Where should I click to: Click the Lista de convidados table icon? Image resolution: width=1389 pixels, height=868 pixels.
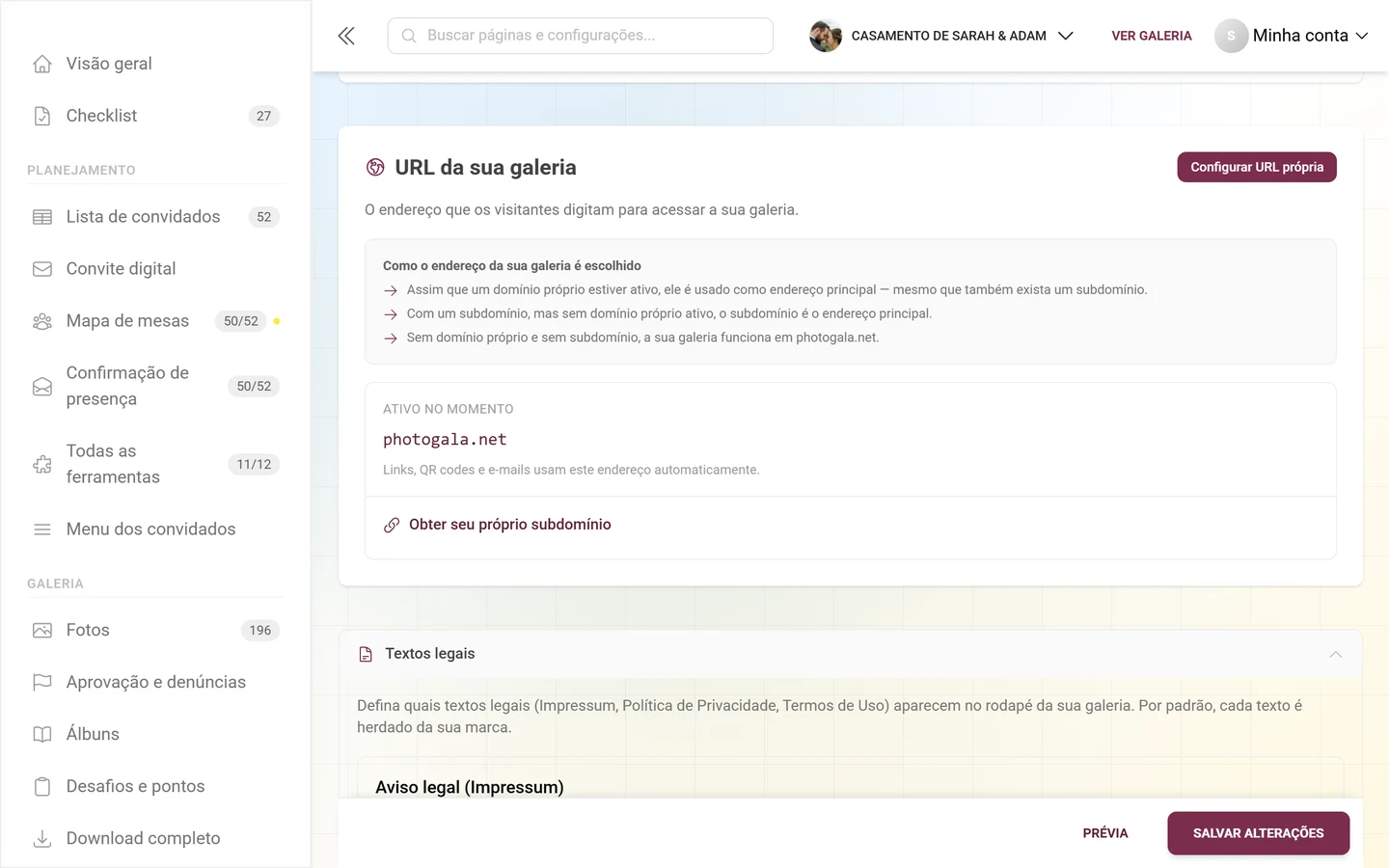click(x=42, y=217)
